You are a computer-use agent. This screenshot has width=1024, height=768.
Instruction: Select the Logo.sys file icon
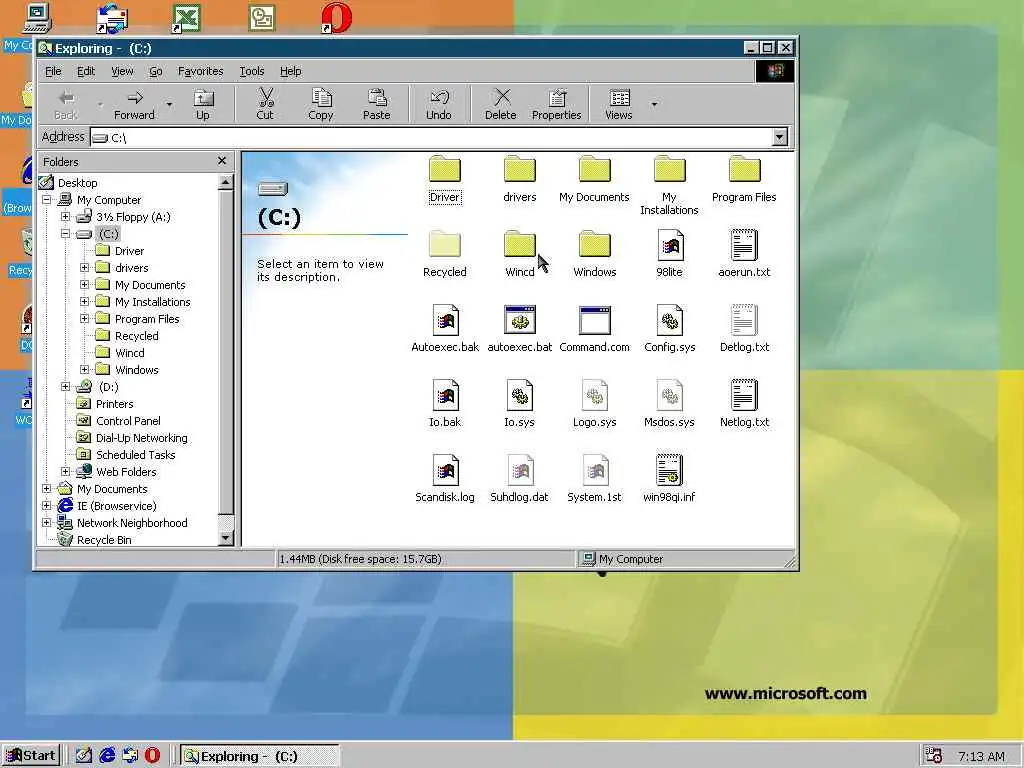(x=594, y=395)
